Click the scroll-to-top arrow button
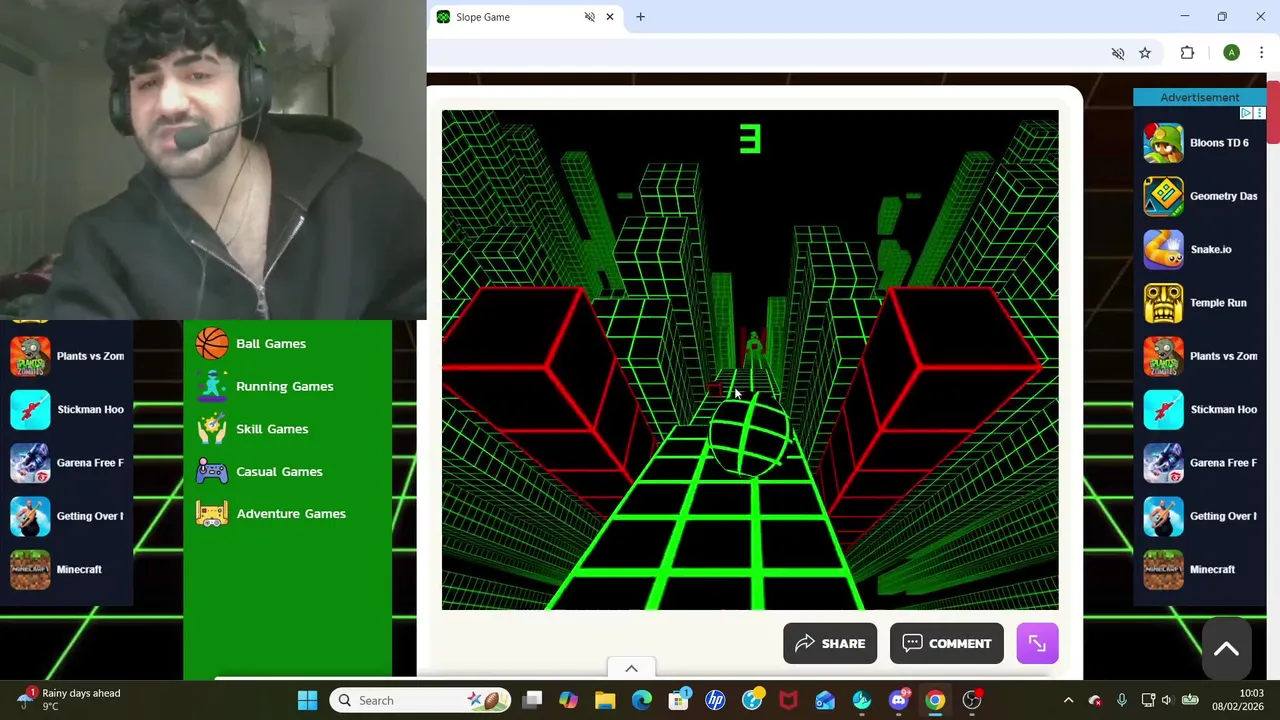 (x=1226, y=649)
